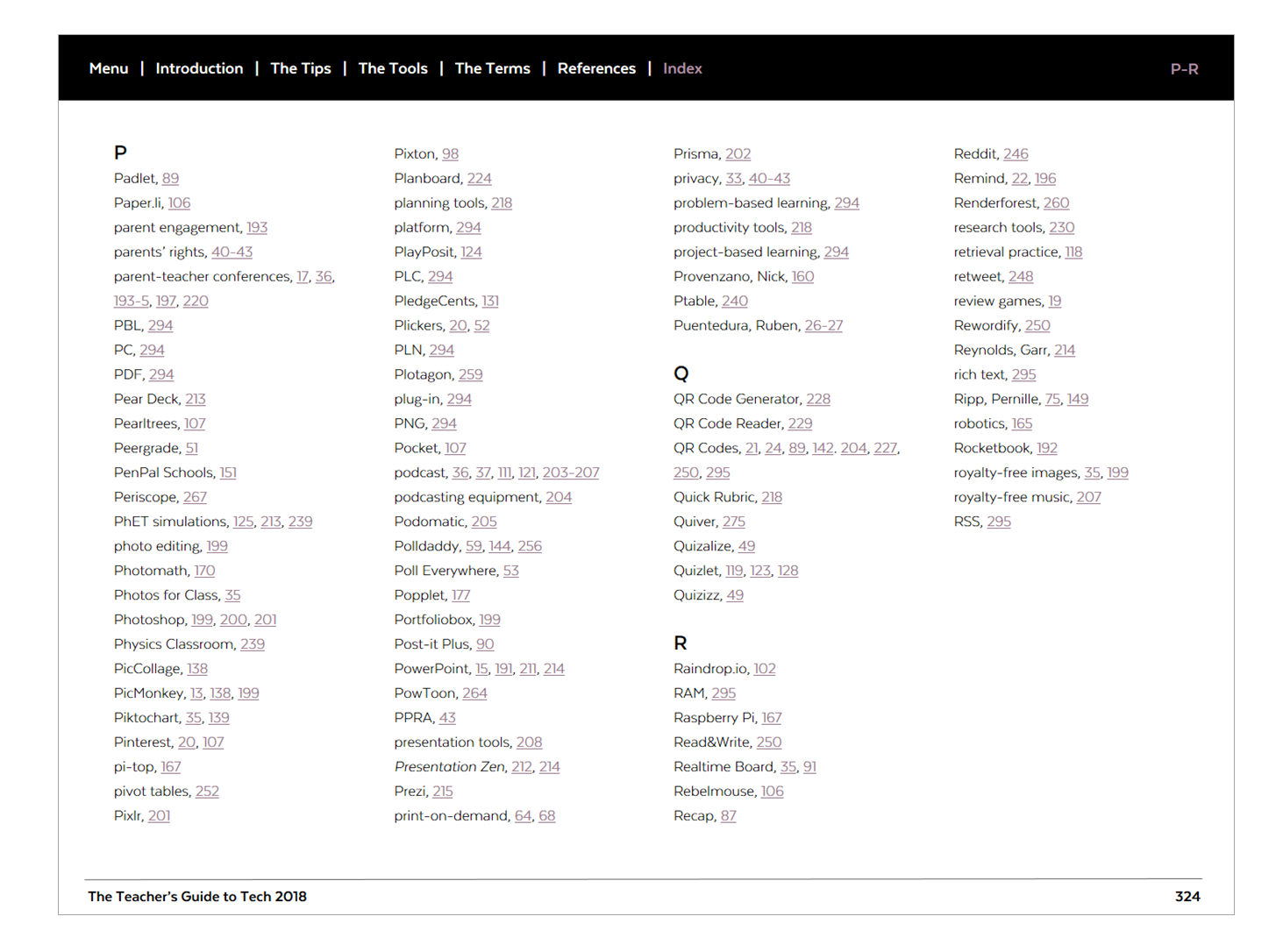The height and width of the screenshot is (952, 1283).
Task: Click page 228 for QR Code Generator
Action: [x=818, y=399]
